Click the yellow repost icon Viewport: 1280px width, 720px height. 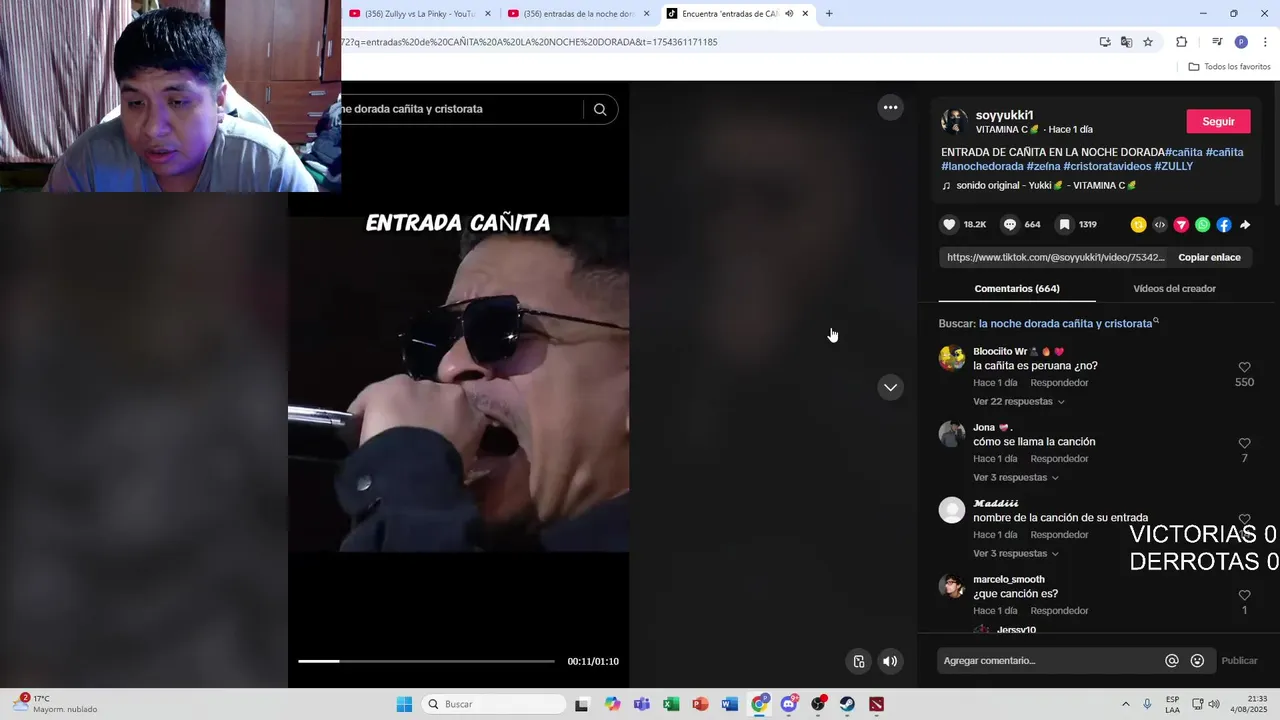(1138, 225)
